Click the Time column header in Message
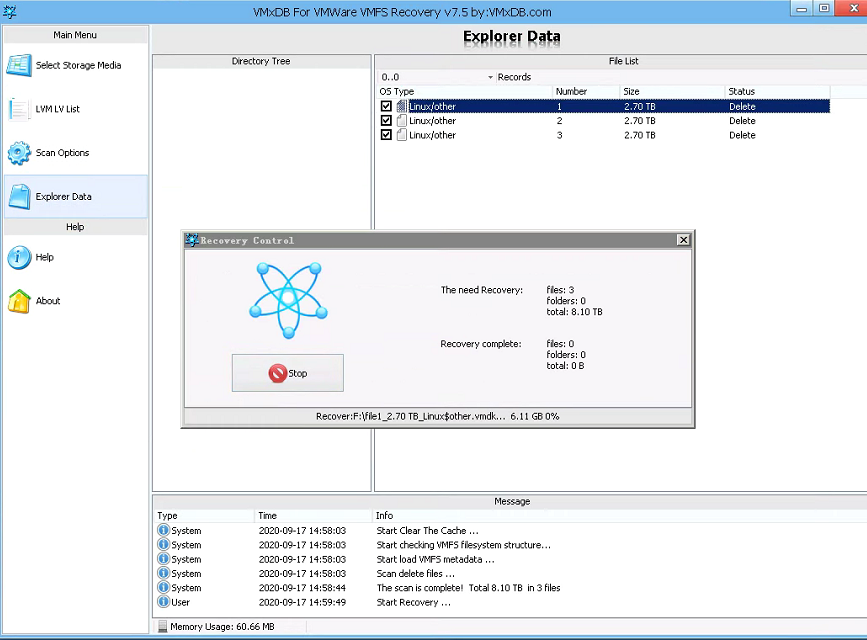This screenshot has width=867, height=640. [314, 516]
